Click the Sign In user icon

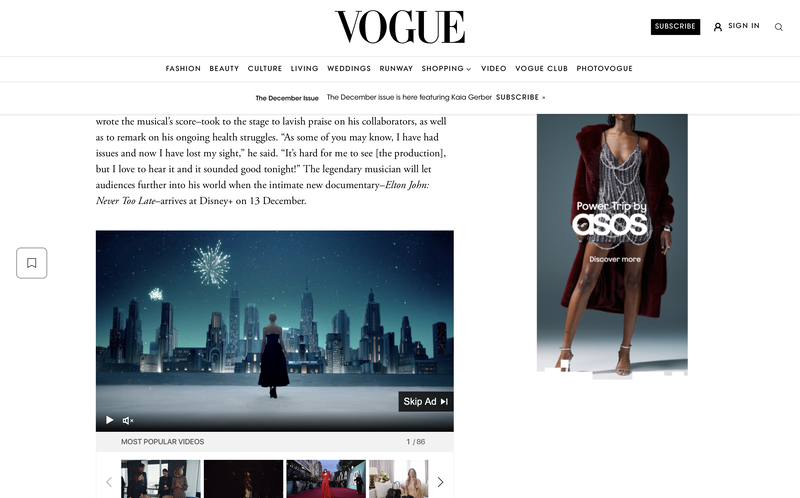pos(718,27)
